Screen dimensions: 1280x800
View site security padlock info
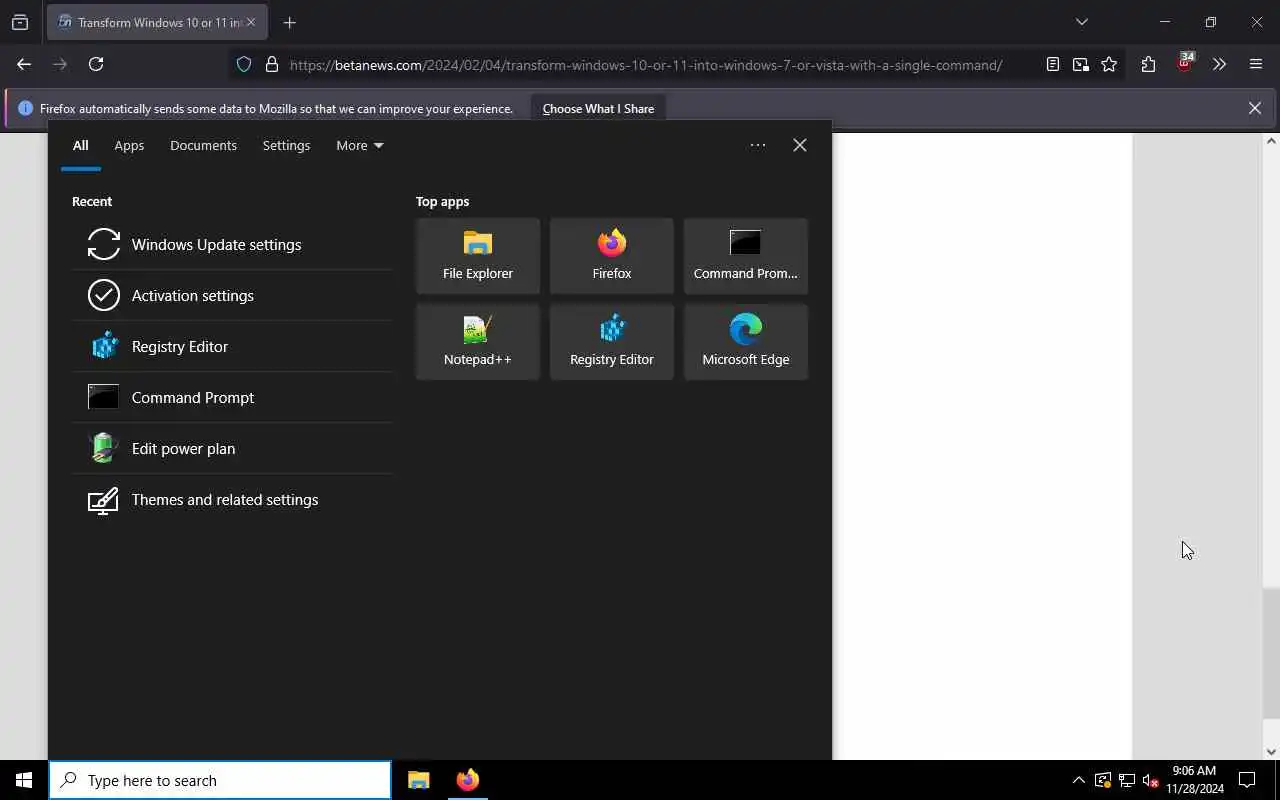point(272,64)
